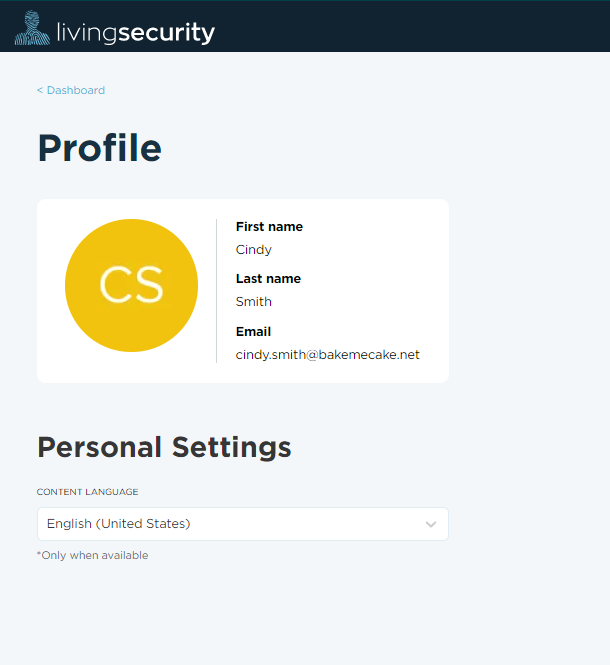Click the Last name label

268,279
